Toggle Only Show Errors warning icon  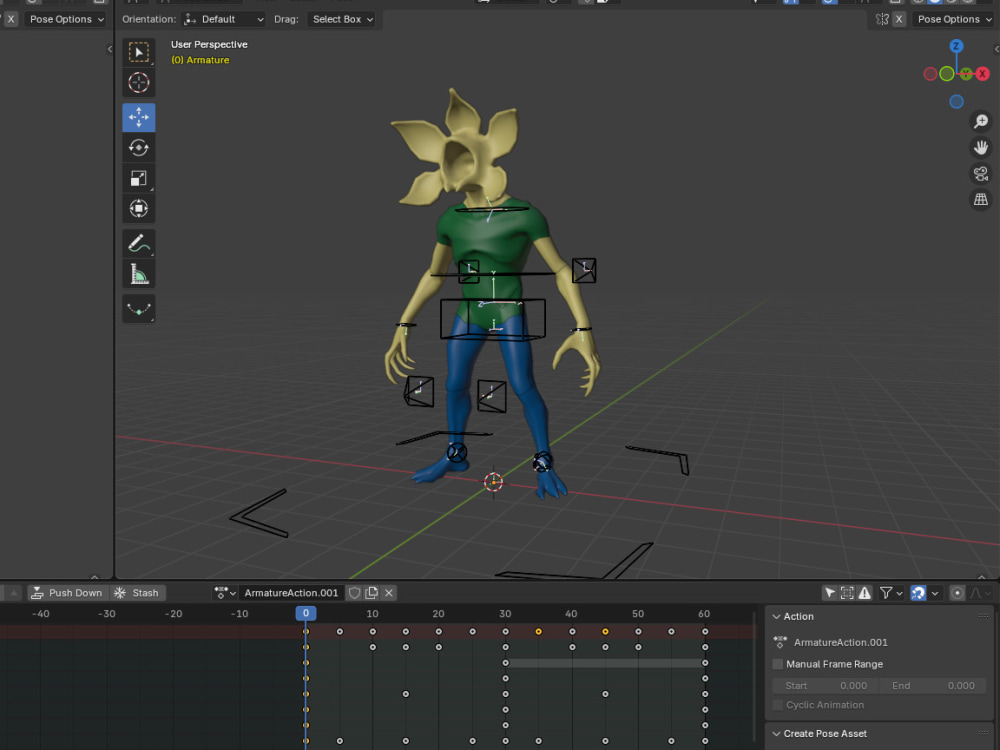pos(864,593)
